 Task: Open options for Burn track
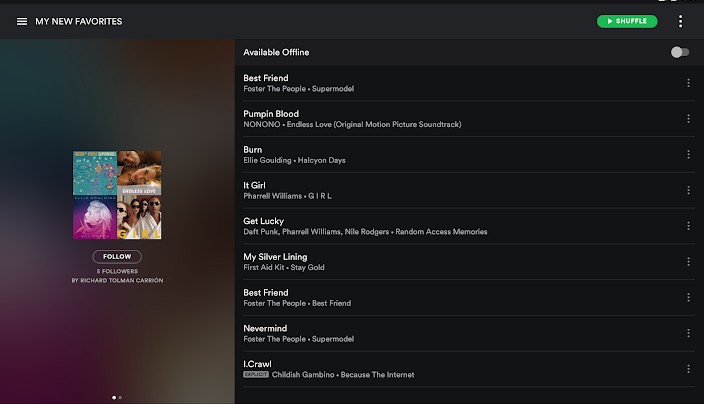(688, 154)
